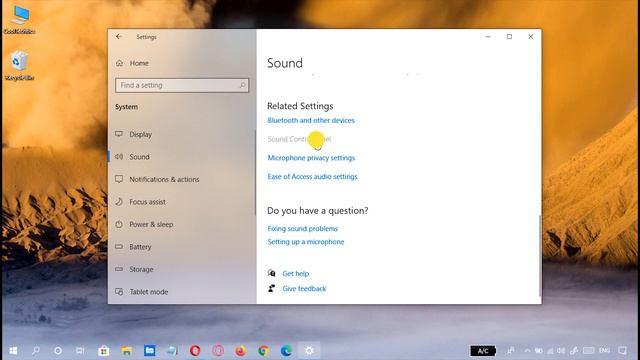Click the A/C battery status indicator
Image resolution: width=640 pixels, height=360 pixels.
483,351
